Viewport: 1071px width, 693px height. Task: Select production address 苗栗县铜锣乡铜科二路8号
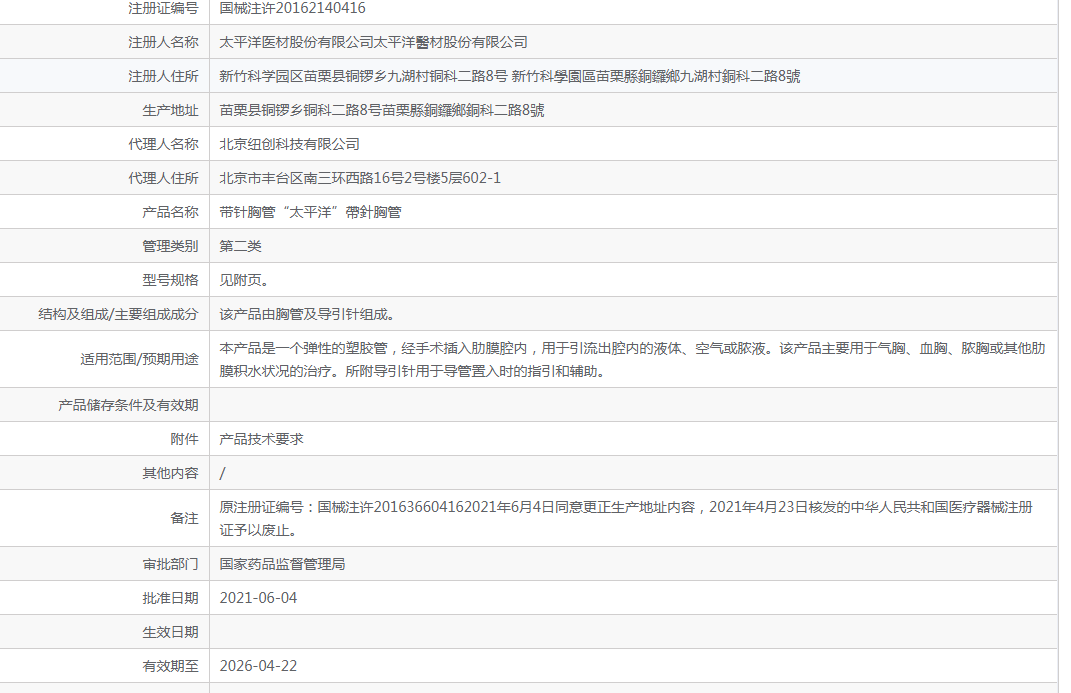click(x=300, y=111)
